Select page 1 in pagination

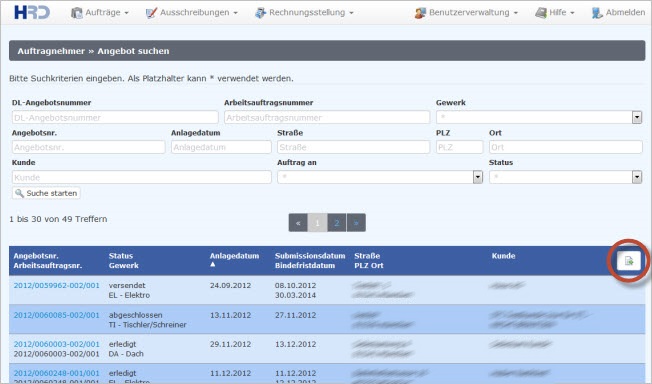click(x=317, y=223)
